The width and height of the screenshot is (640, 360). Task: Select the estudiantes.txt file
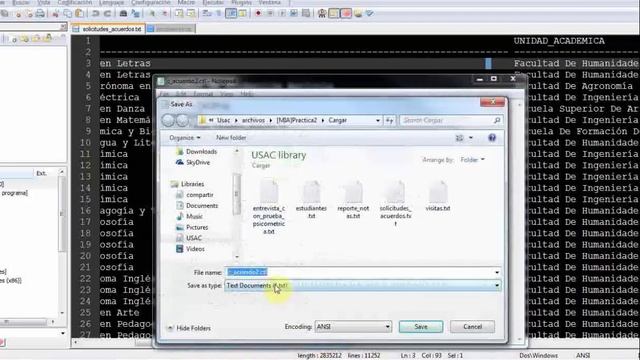[311, 200]
